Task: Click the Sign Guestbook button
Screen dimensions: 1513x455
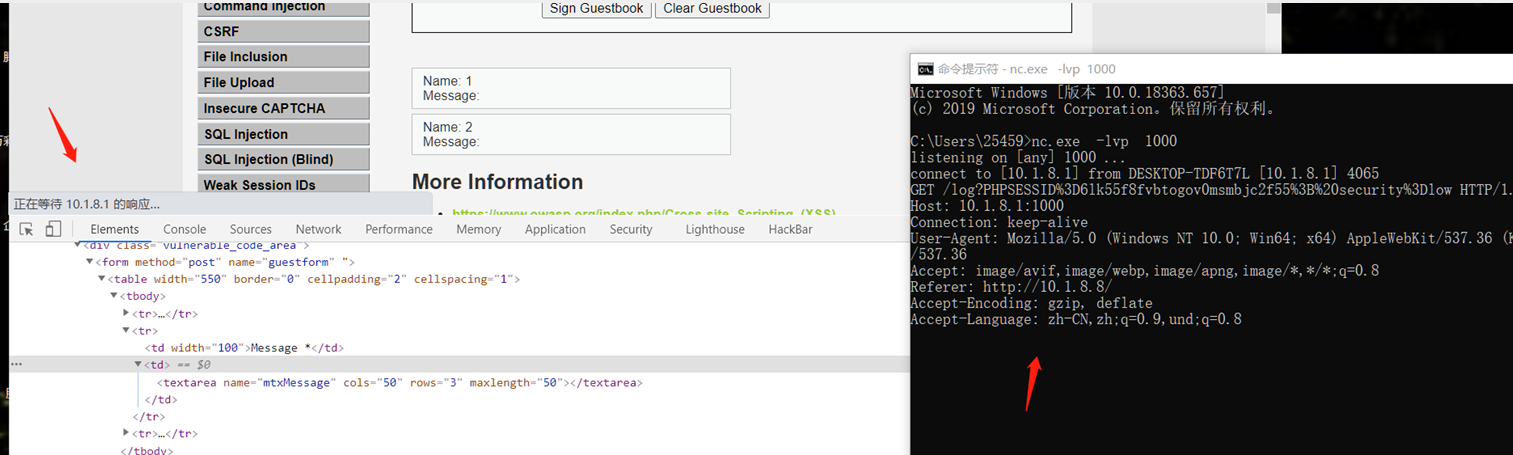Action: coord(596,8)
